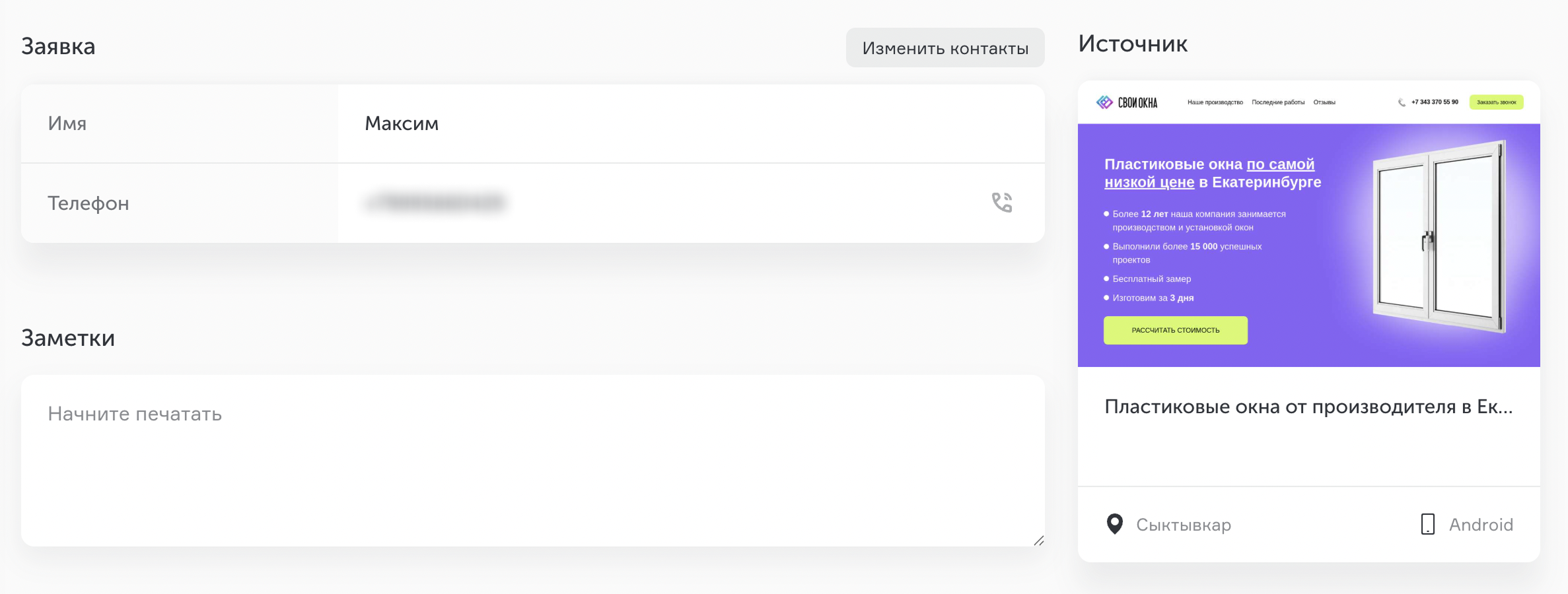The image size is (1568, 594).
Task: Open Изменить контакты button
Action: (x=945, y=48)
